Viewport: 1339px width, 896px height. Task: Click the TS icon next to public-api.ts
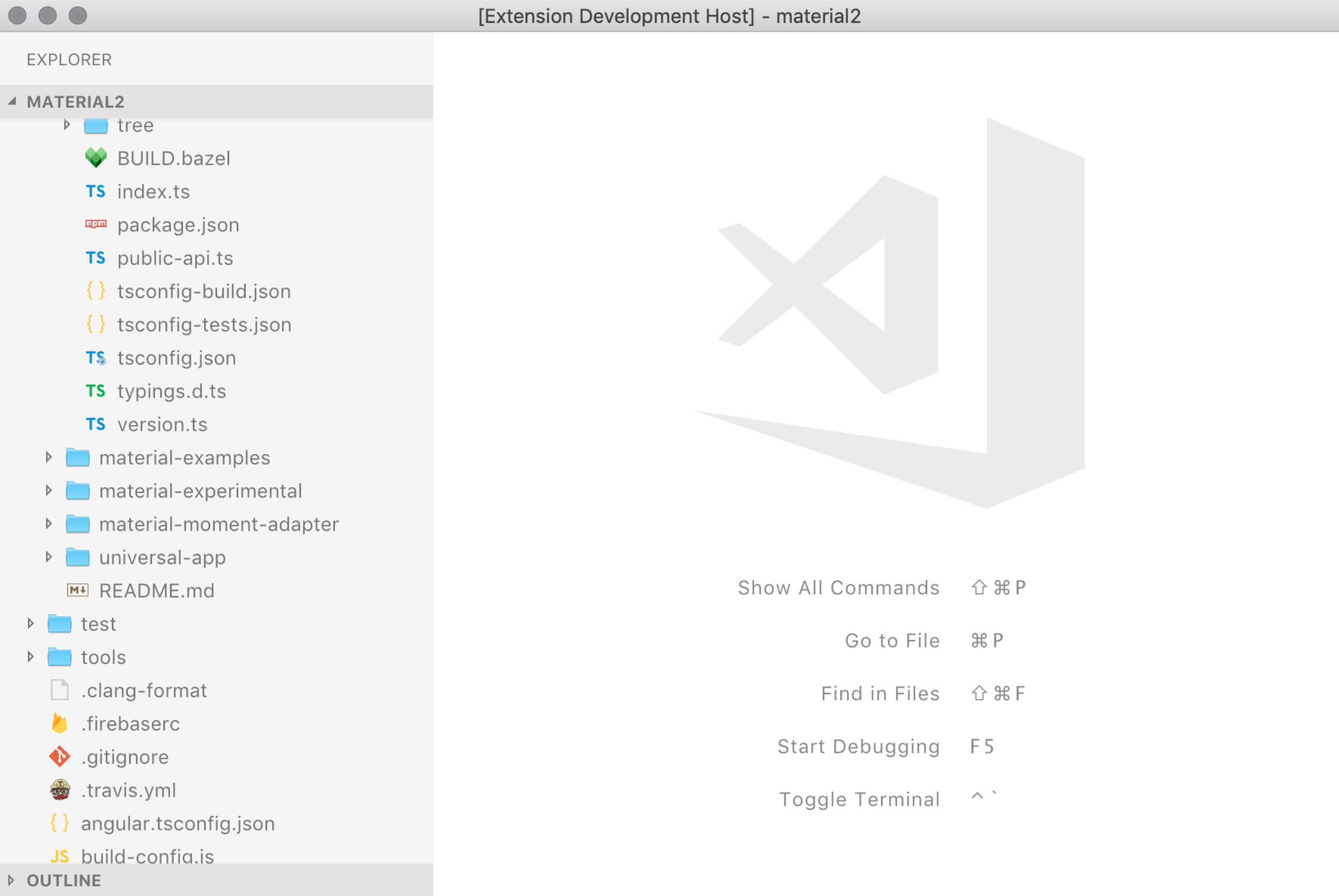point(95,258)
